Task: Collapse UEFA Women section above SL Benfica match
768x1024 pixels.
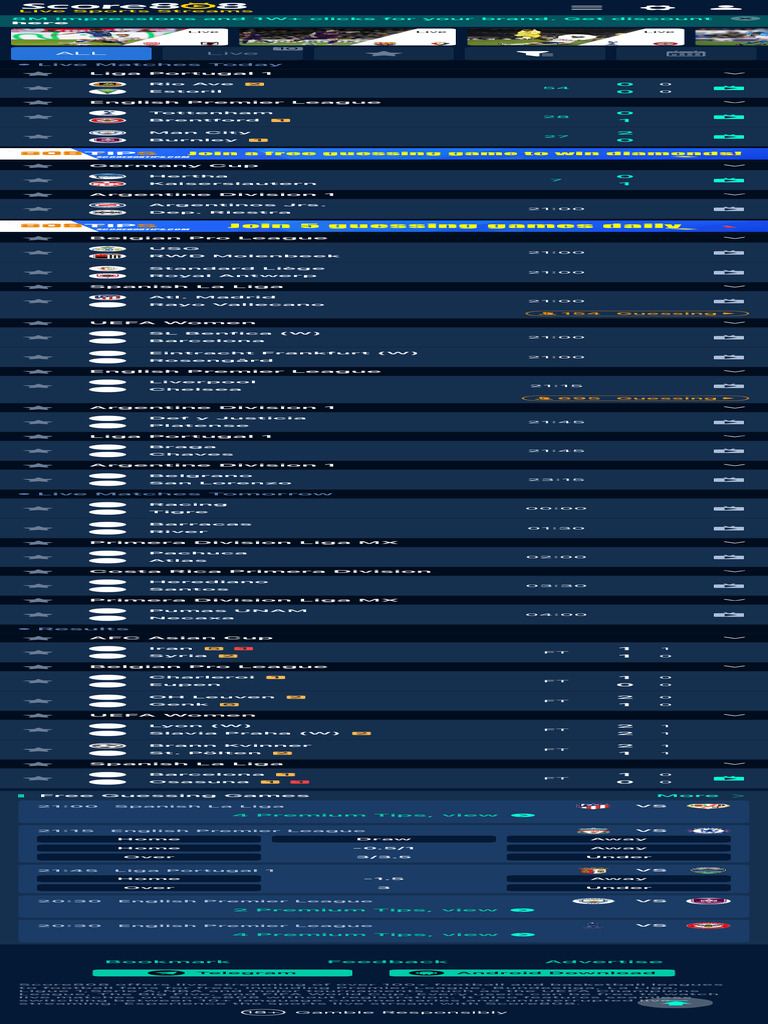Action: click(x=734, y=323)
